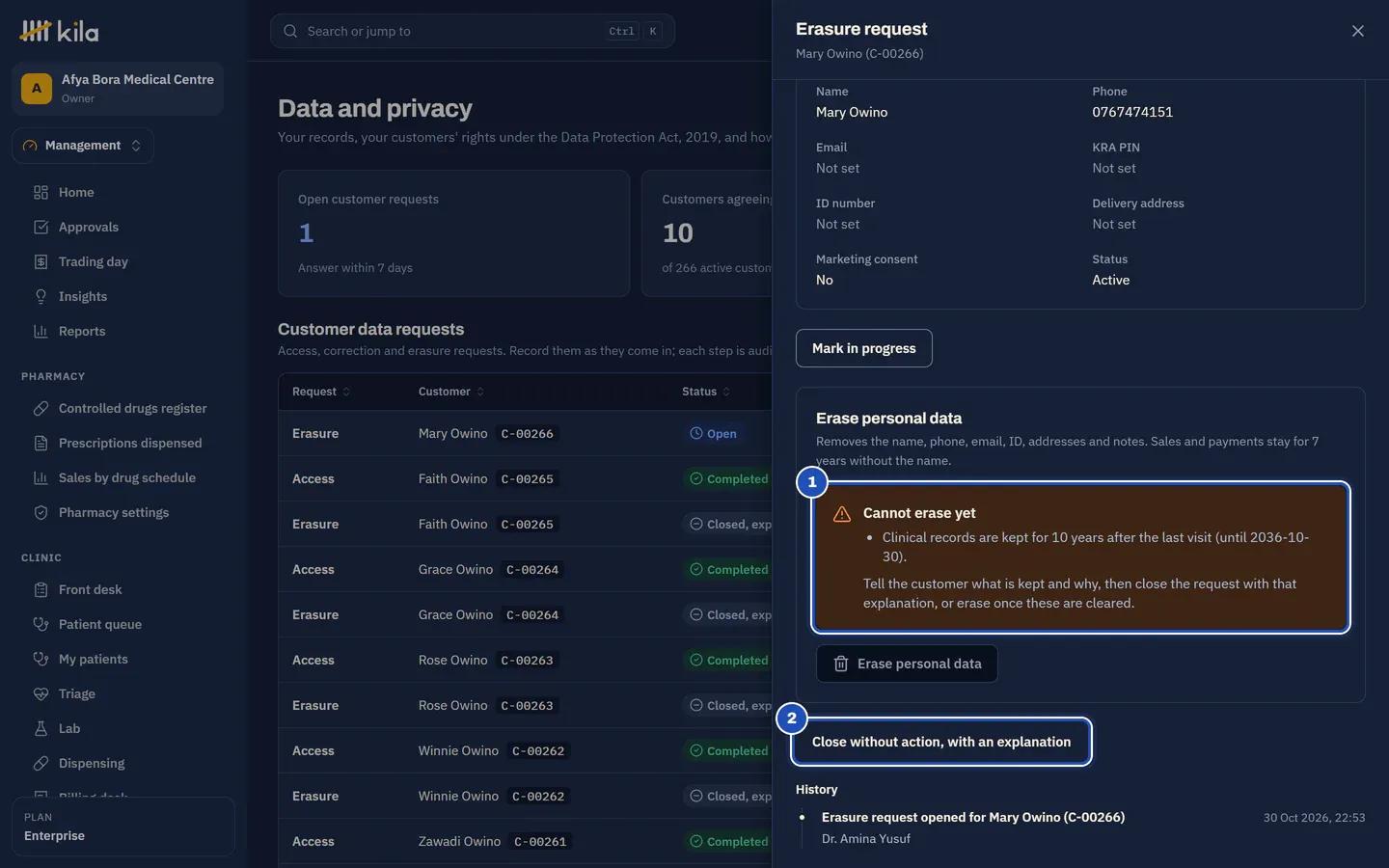1389x868 pixels.
Task: Click the Open customer requests card
Action: (x=453, y=233)
